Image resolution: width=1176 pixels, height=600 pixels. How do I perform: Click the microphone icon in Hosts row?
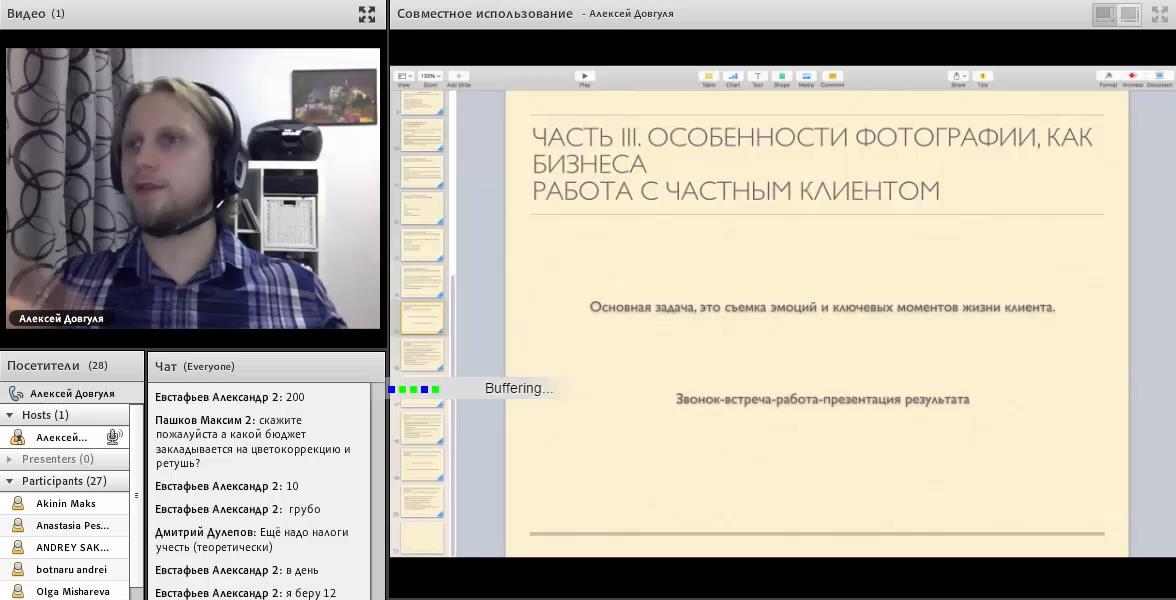click(x=114, y=436)
